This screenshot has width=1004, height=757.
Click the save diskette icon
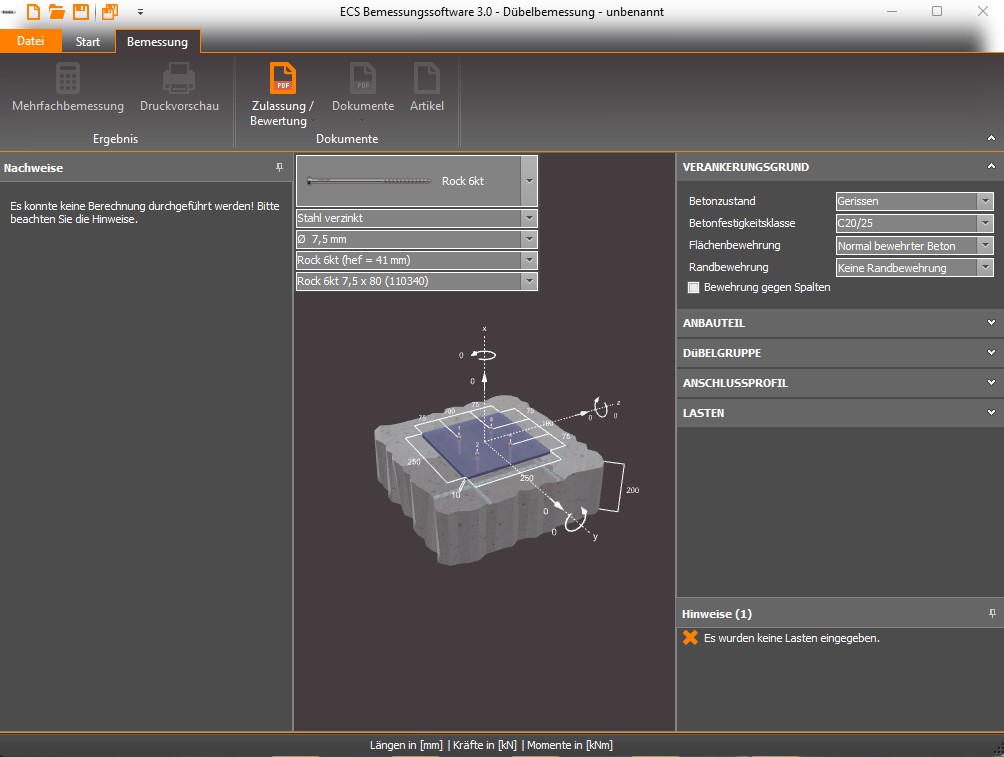tap(80, 12)
